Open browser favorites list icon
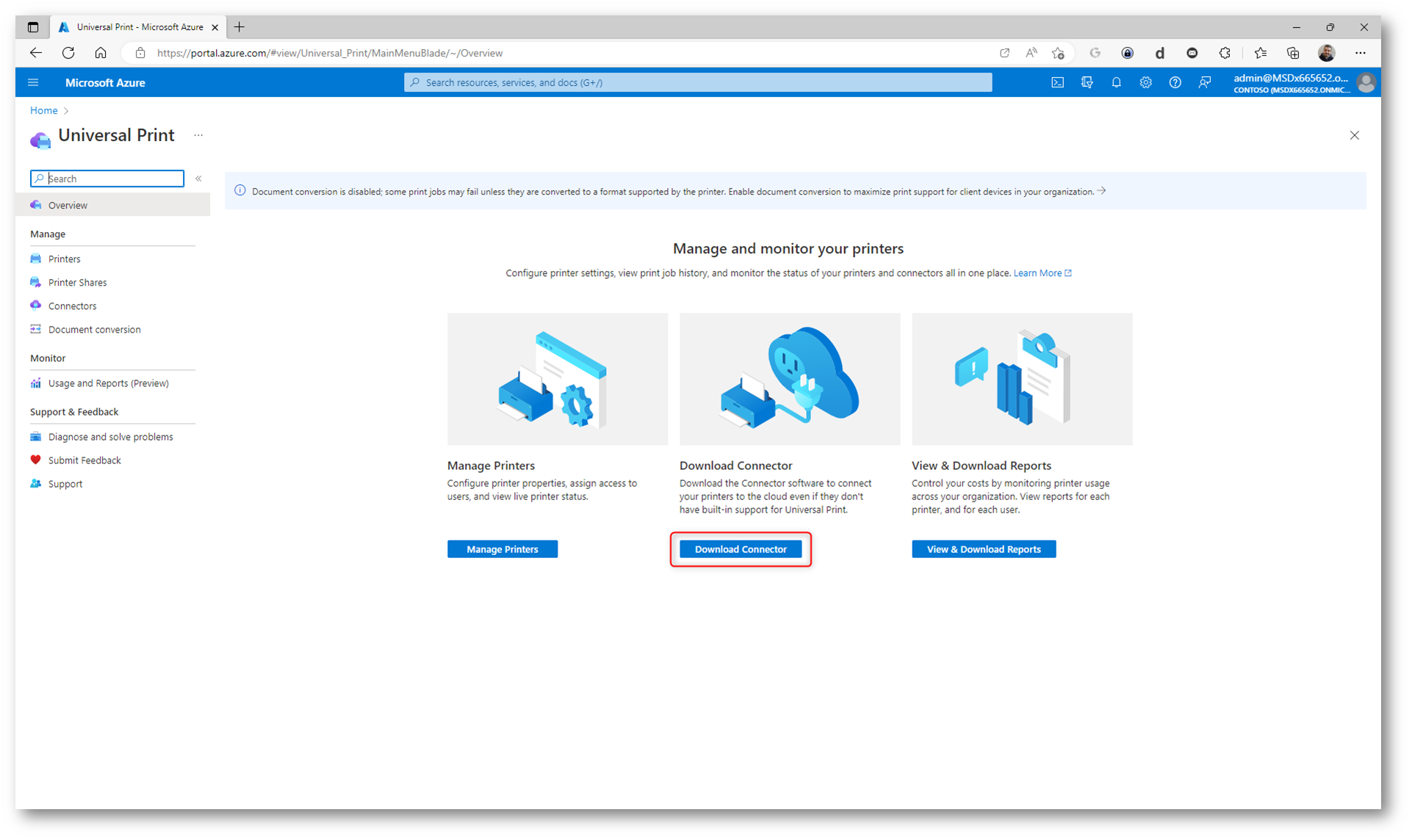Viewport: 1412px width, 840px height. coord(1261,53)
